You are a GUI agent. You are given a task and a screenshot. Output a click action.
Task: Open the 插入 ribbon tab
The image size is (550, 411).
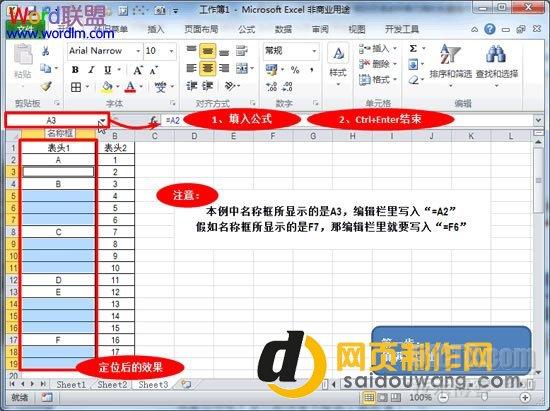156,29
